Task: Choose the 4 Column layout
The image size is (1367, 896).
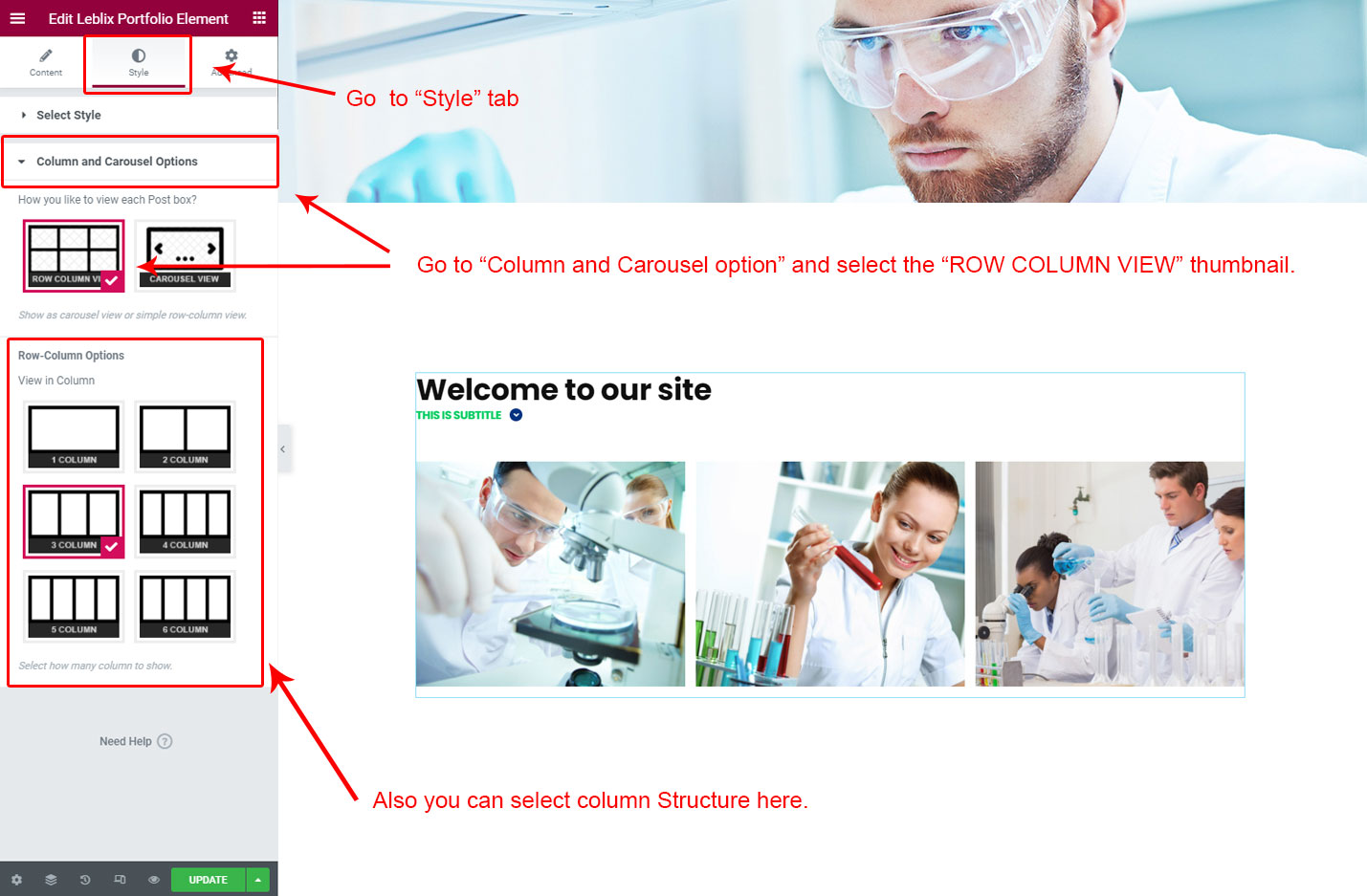Action: (x=185, y=521)
